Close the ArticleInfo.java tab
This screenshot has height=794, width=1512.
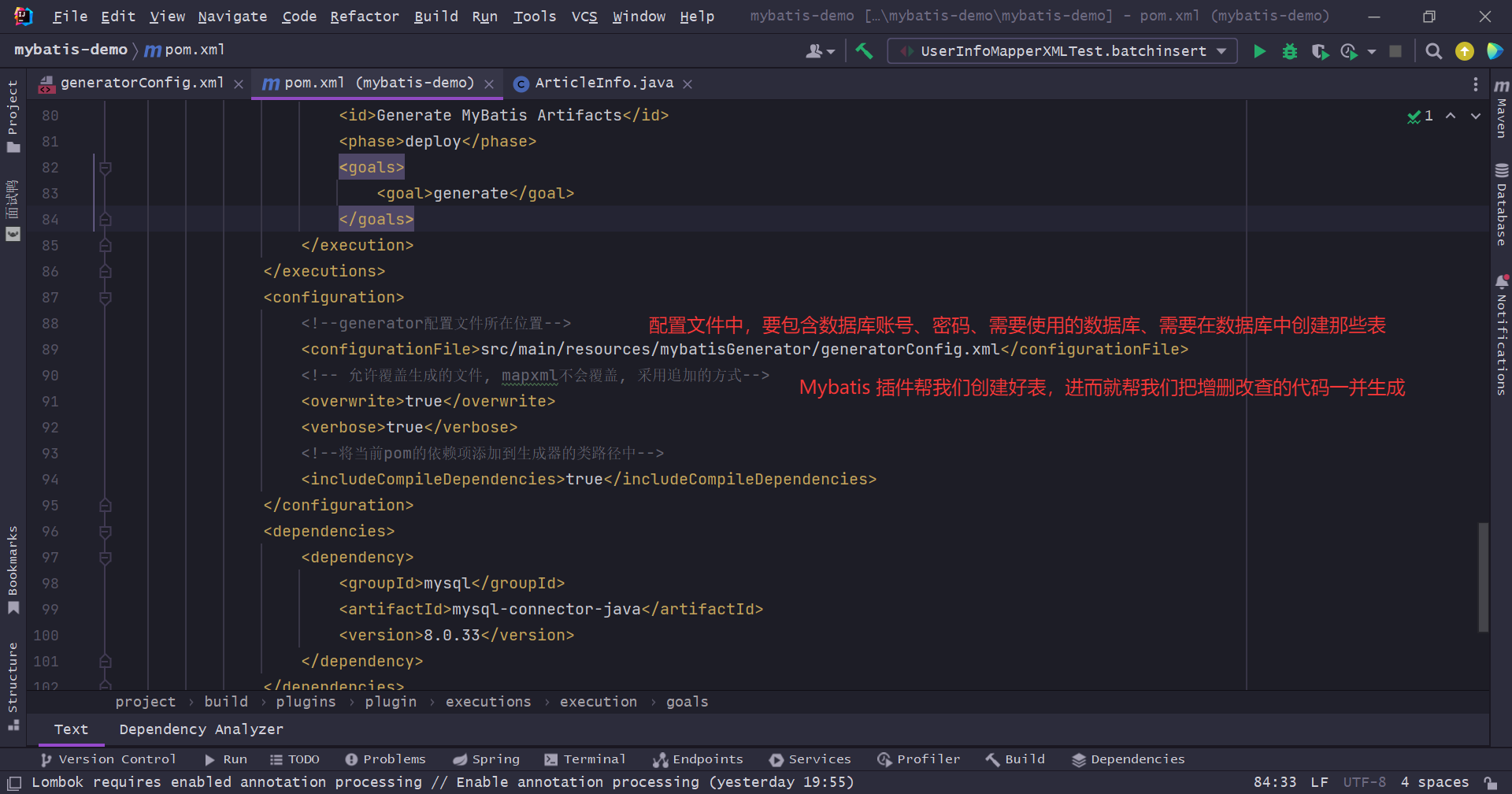[x=687, y=83]
